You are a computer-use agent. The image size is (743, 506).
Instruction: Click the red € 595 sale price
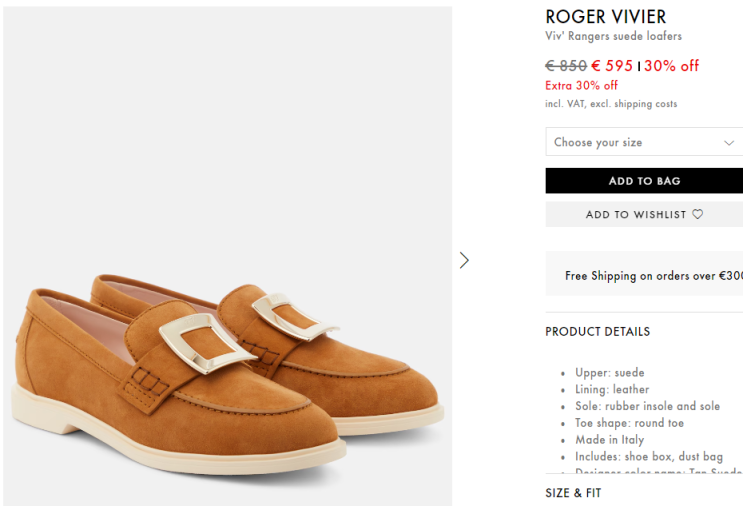click(x=612, y=66)
